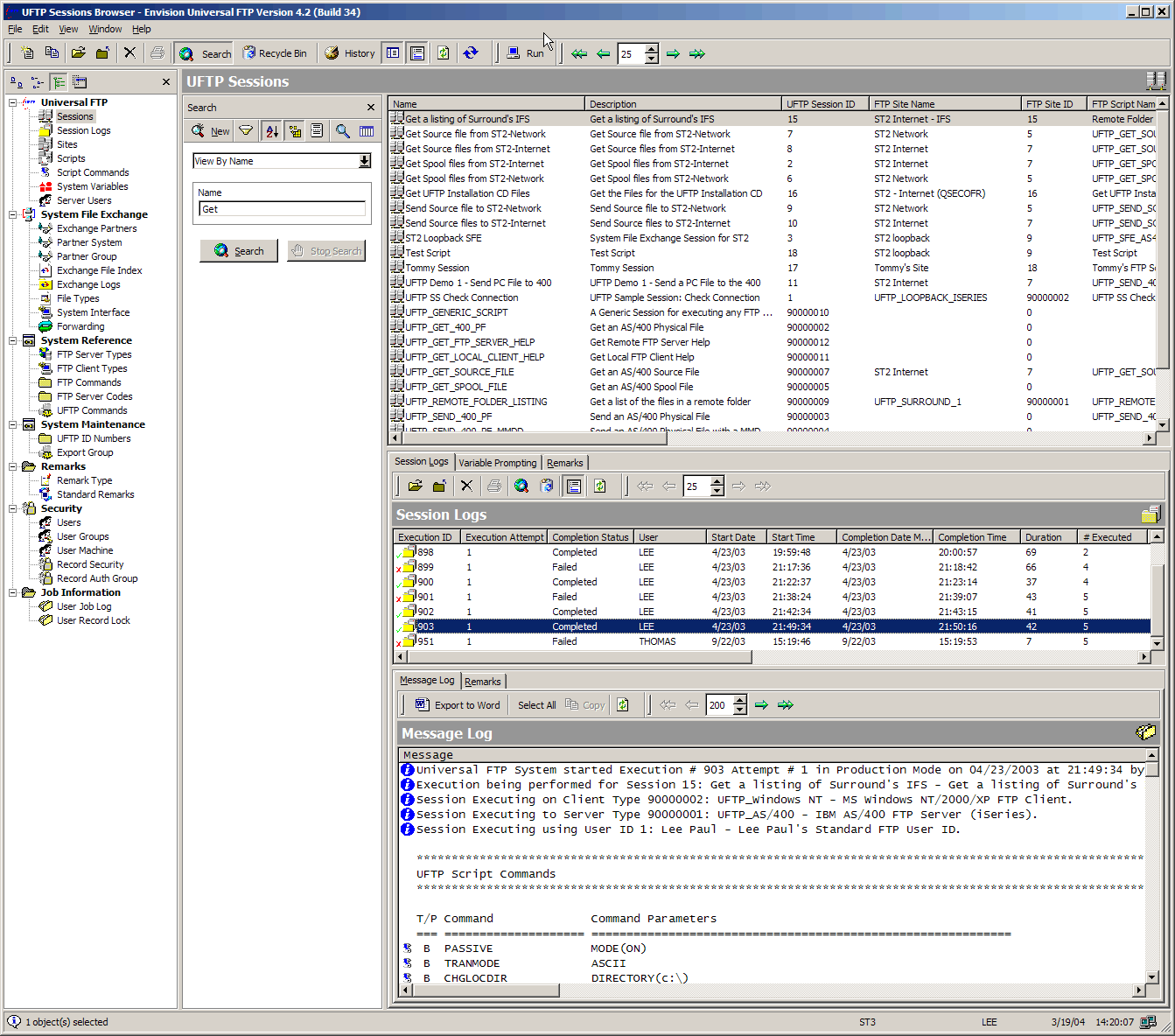Click Export to Word button
This screenshot has width=1175, height=1036.
click(x=458, y=704)
